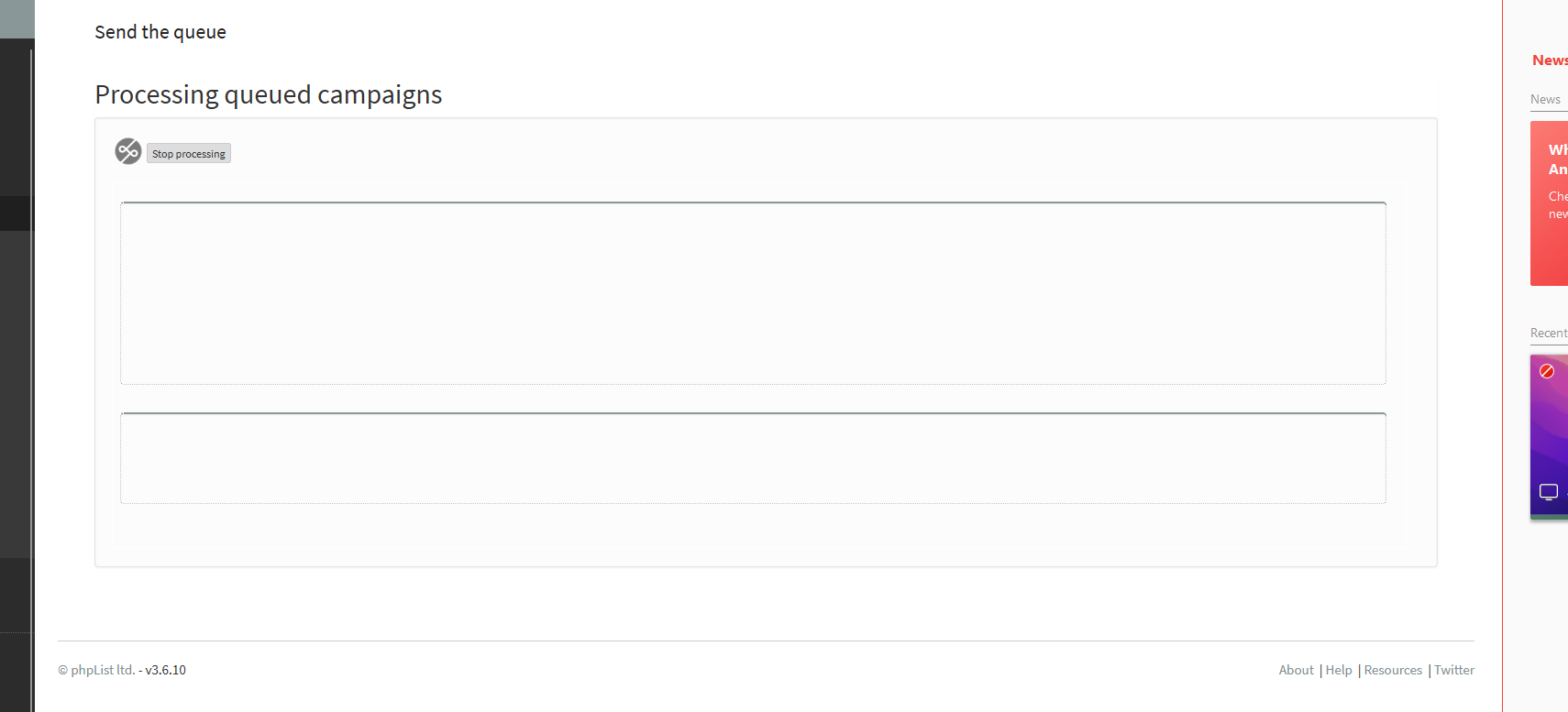Image resolution: width=1568 pixels, height=712 pixels.
Task: Select the Recent tab in side panel
Action: point(1549,333)
